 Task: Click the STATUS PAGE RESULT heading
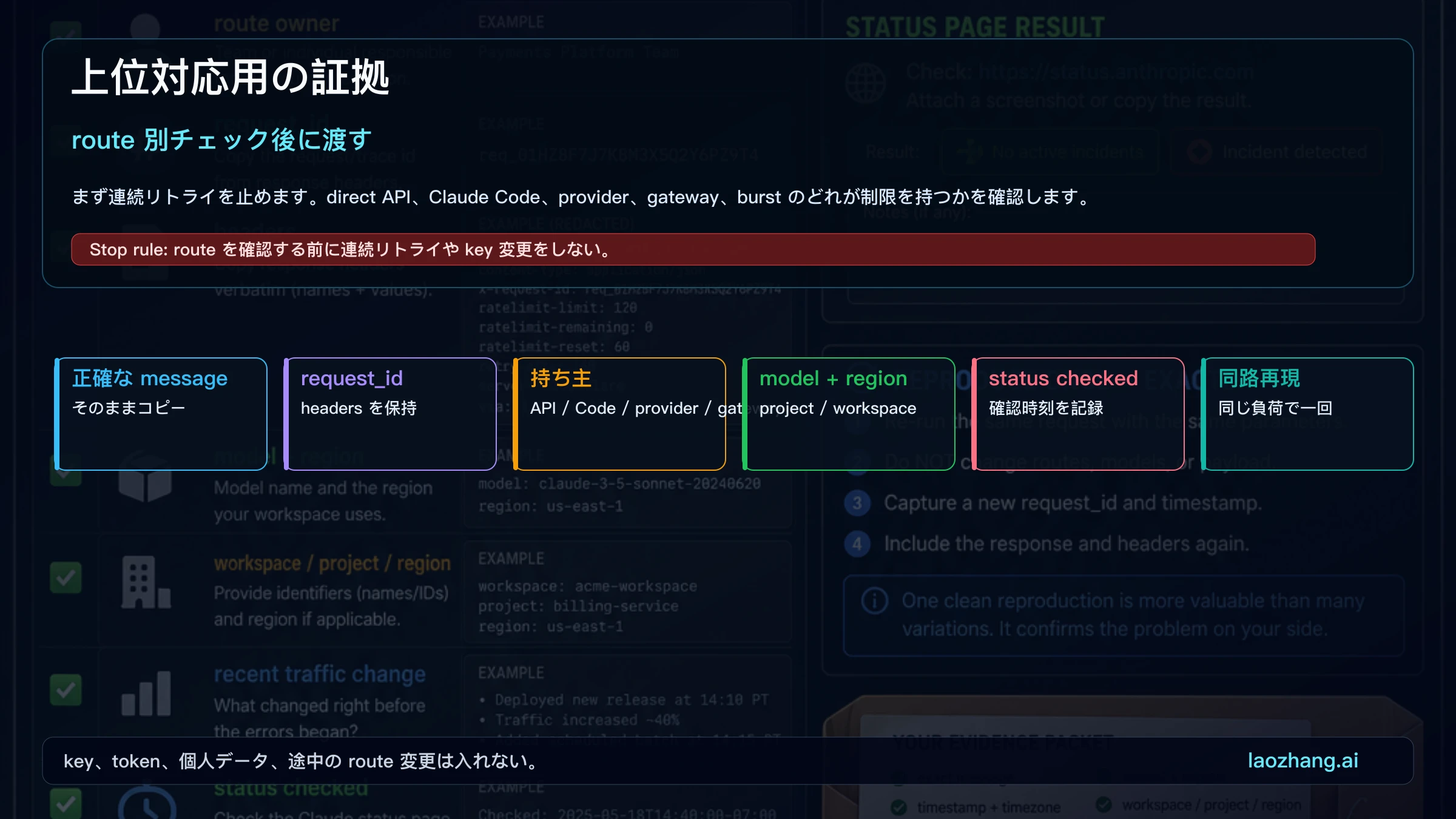tap(975, 27)
